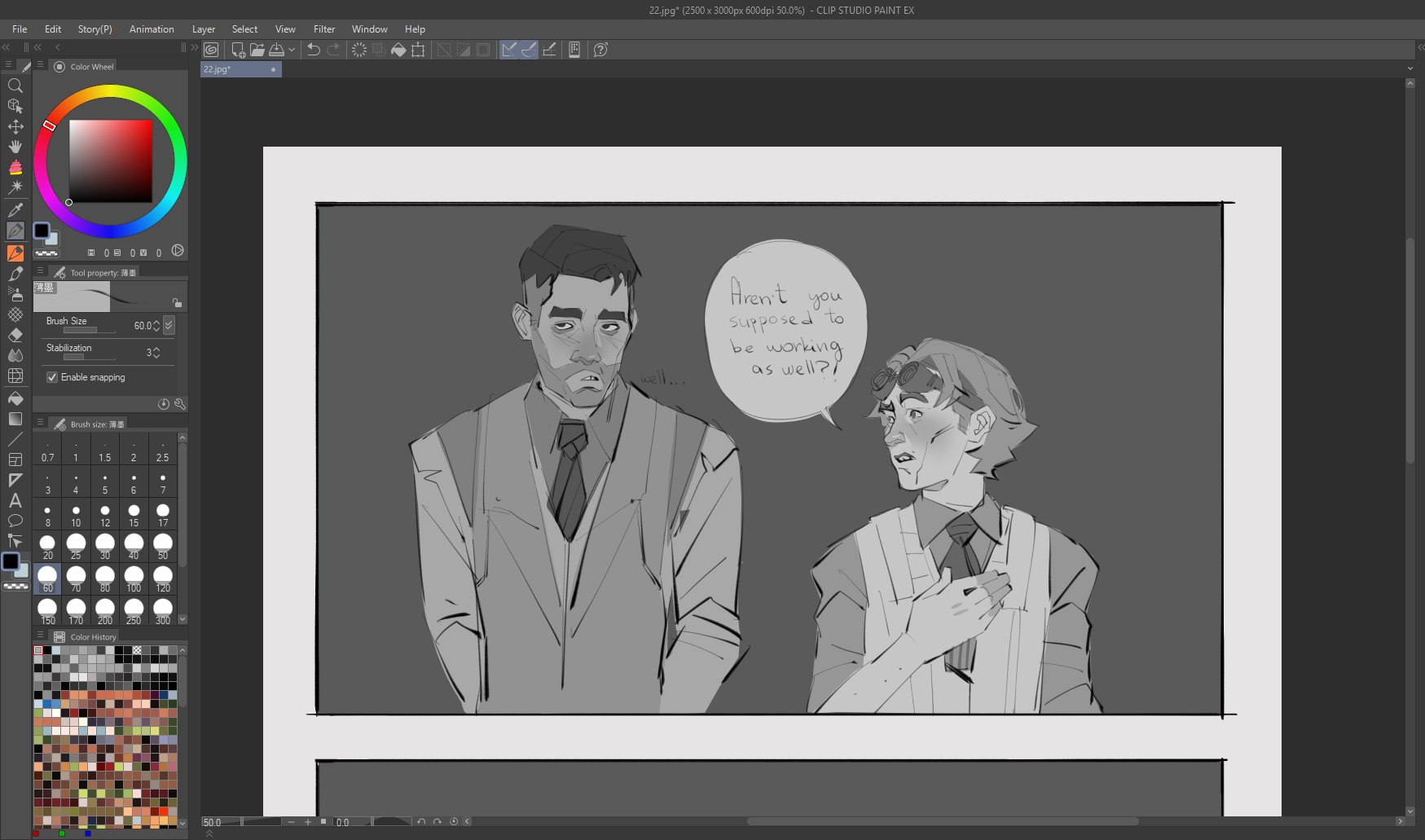Choose the Text tool
1425x840 pixels.
pyautogui.click(x=15, y=500)
